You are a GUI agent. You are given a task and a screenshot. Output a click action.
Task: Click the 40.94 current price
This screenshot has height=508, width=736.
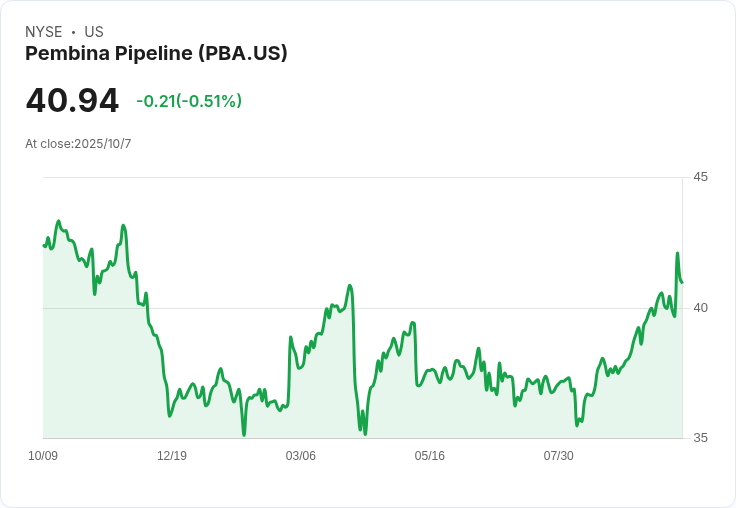tap(72, 101)
